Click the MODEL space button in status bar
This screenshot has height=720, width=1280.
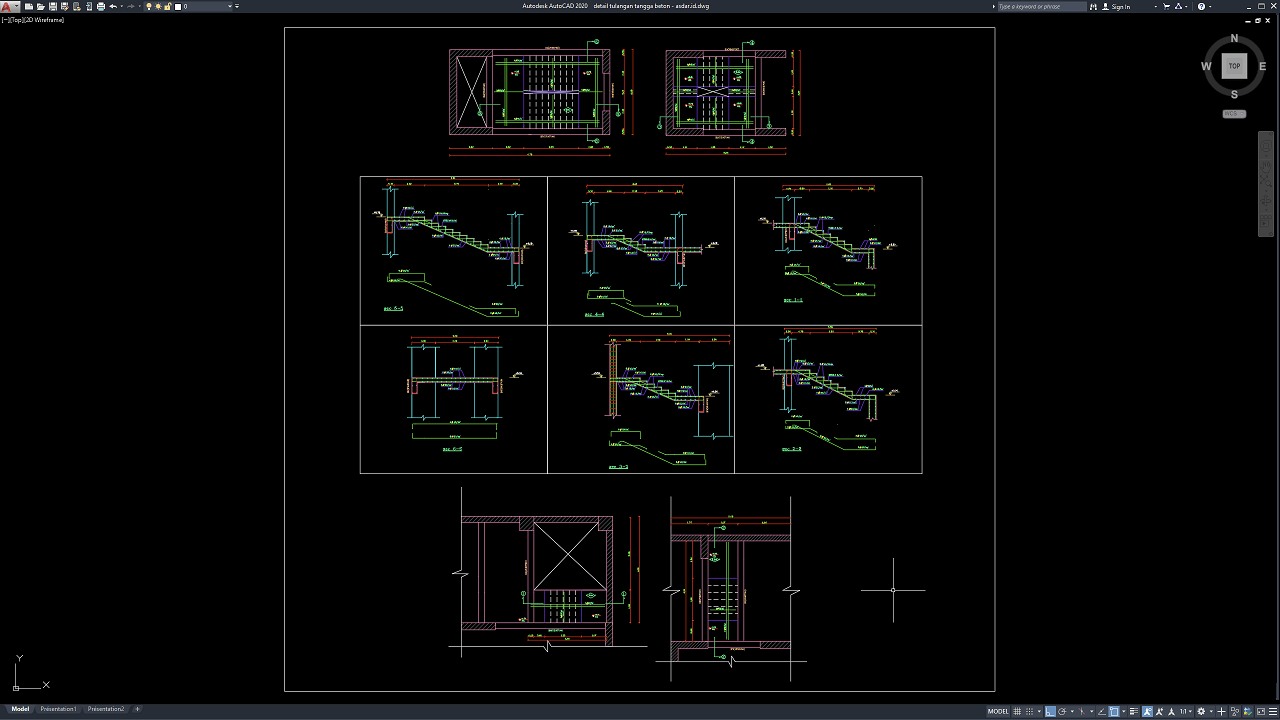998,711
